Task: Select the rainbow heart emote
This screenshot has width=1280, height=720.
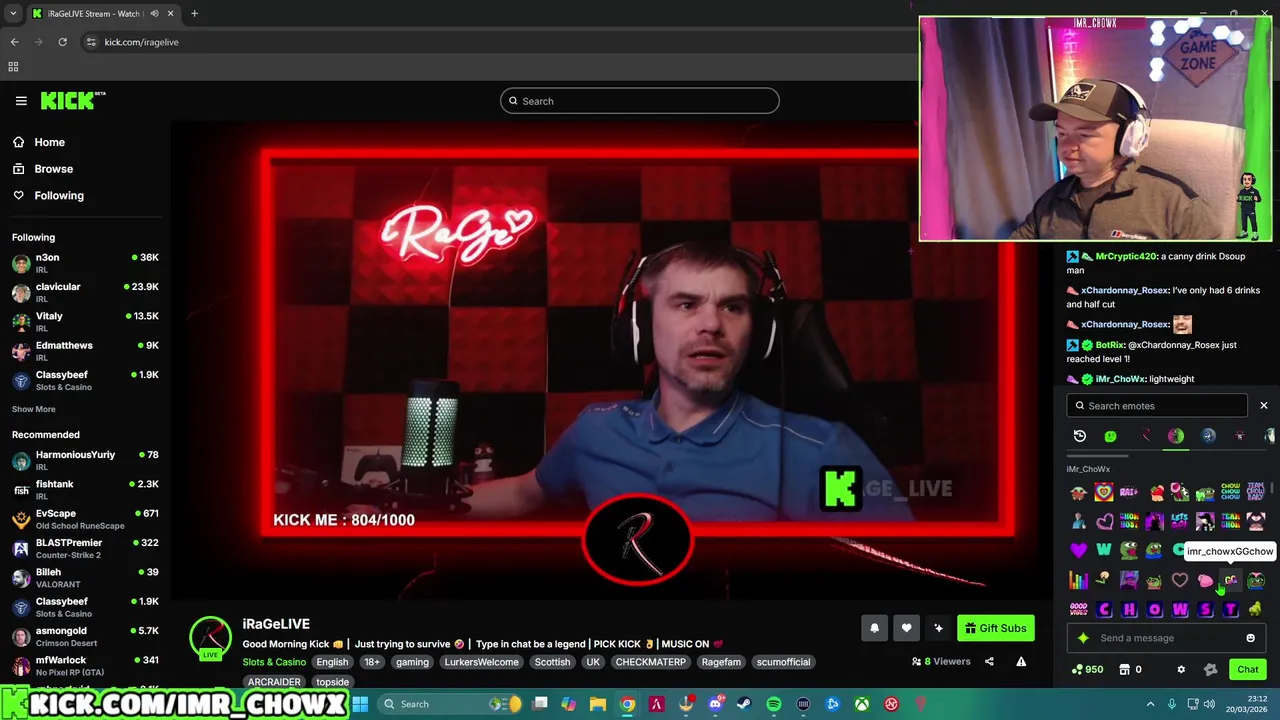Action: (x=1104, y=492)
